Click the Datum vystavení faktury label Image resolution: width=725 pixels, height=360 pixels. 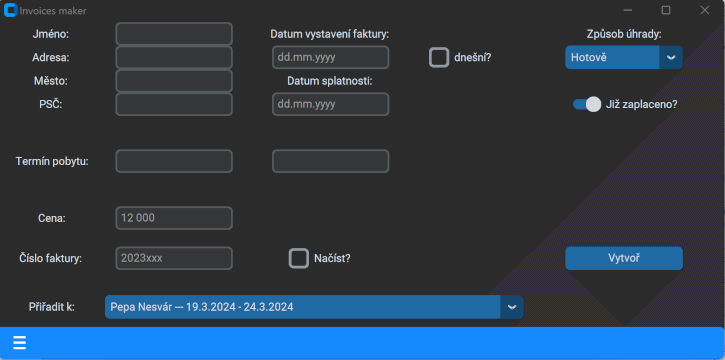pyautogui.click(x=330, y=34)
